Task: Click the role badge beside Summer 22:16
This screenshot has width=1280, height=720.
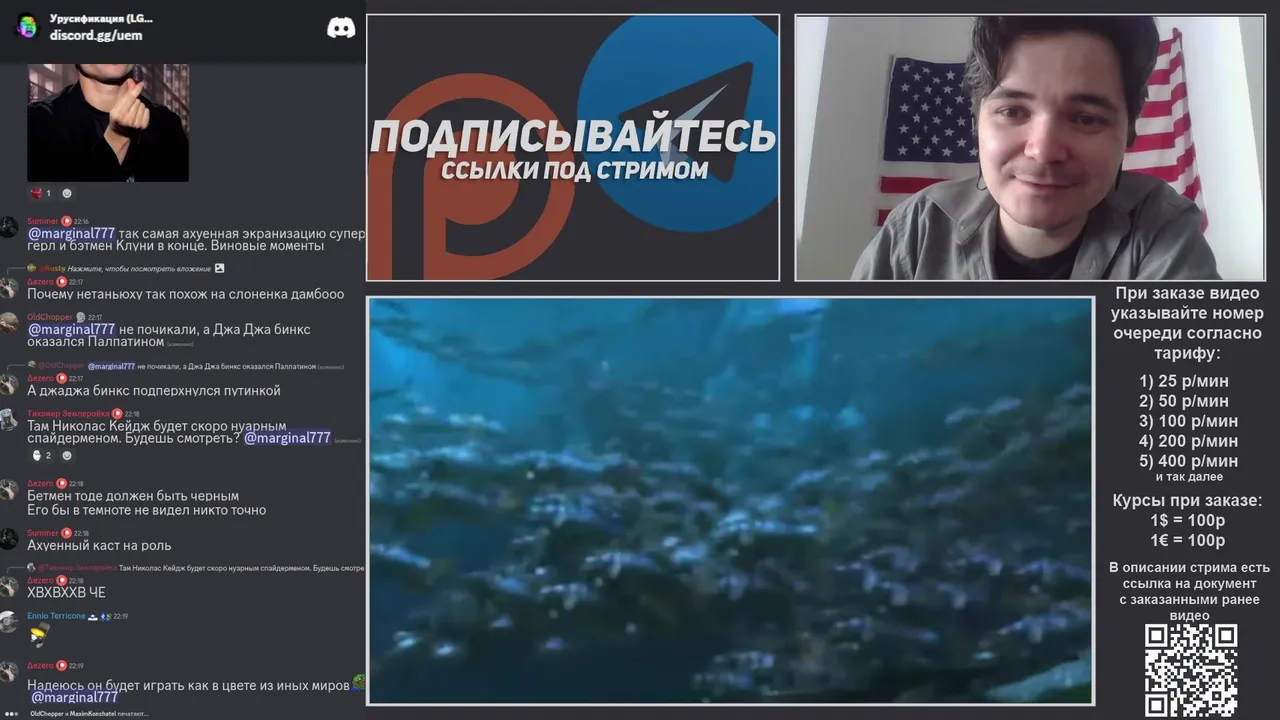Action: click(67, 221)
